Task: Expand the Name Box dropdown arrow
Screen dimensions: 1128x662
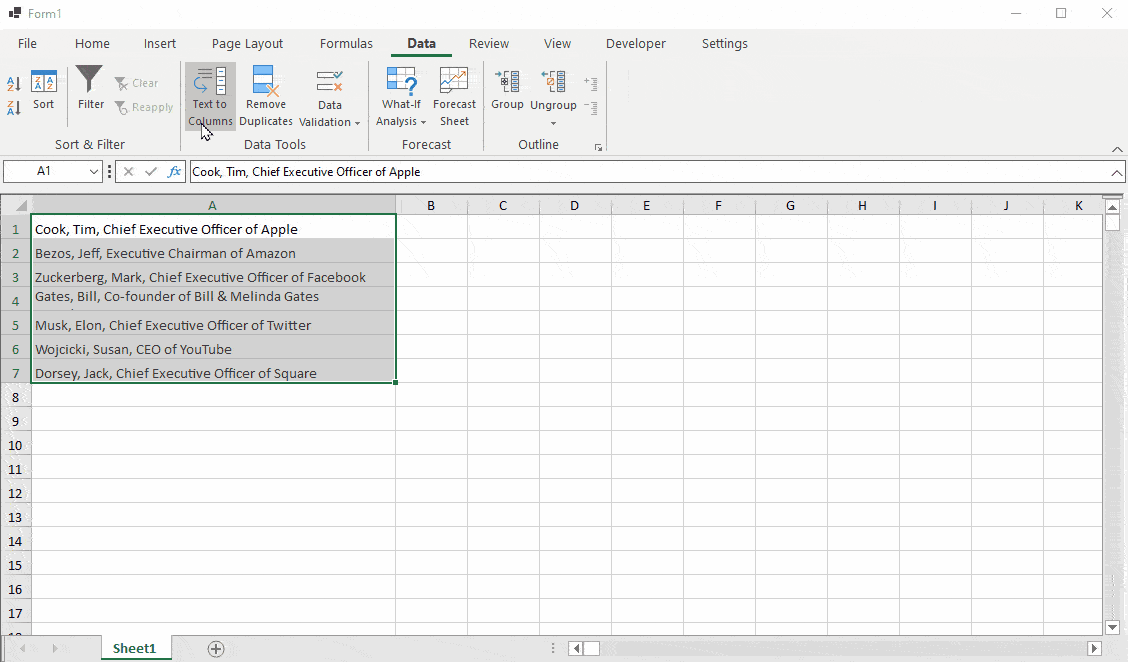Action: pyautogui.click(x=94, y=172)
